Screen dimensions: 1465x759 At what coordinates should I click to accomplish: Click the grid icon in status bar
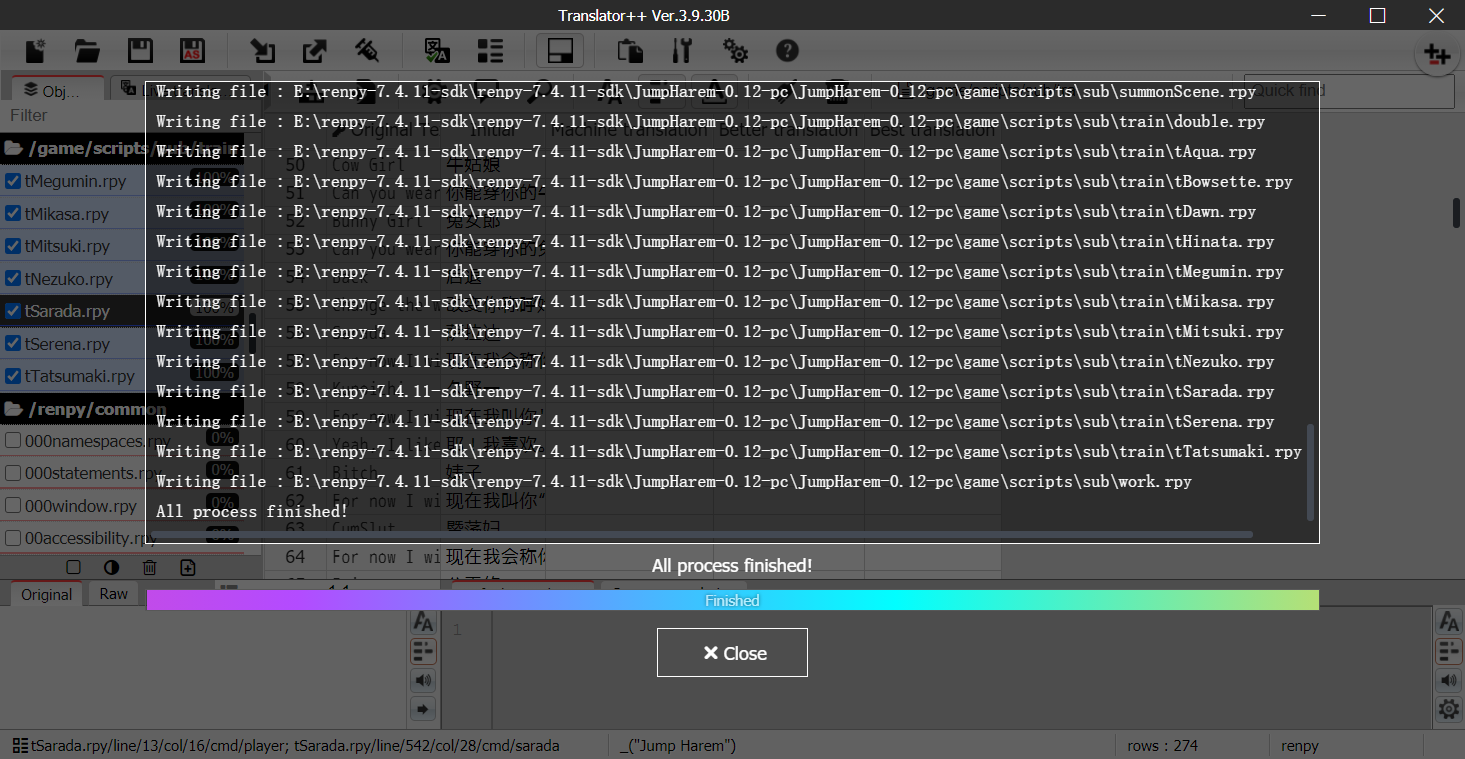point(20,745)
